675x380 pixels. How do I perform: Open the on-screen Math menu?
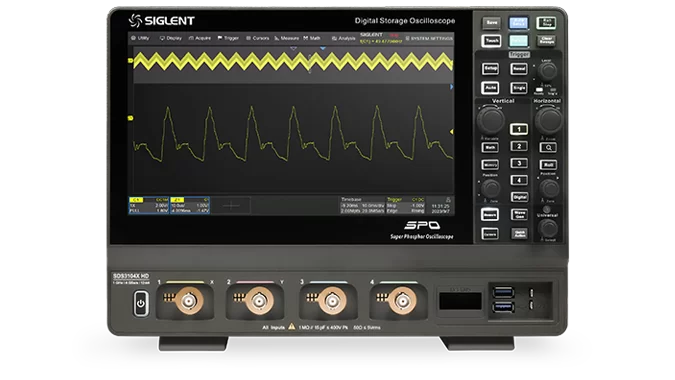[312, 38]
